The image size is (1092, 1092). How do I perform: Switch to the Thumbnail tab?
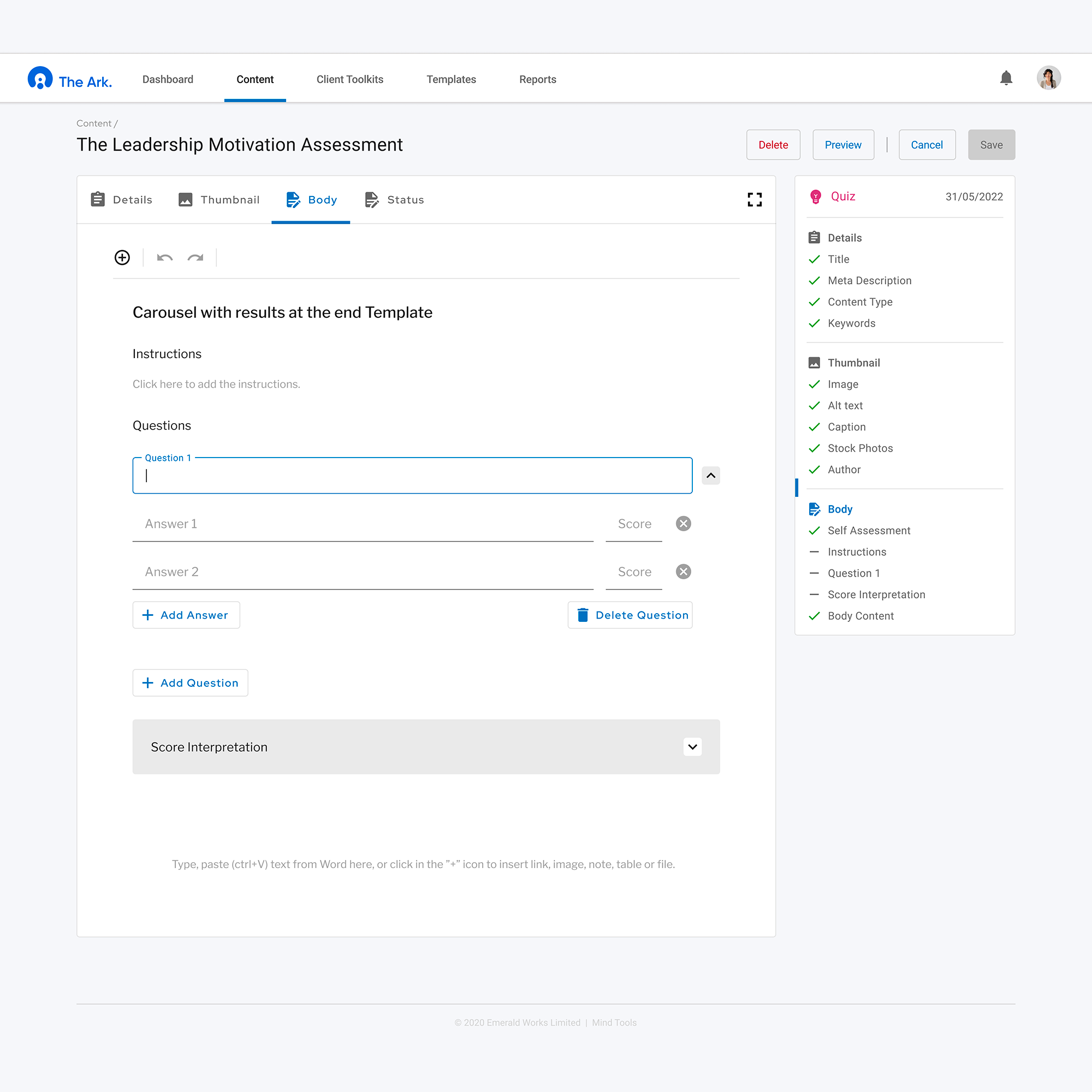click(219, 199)
